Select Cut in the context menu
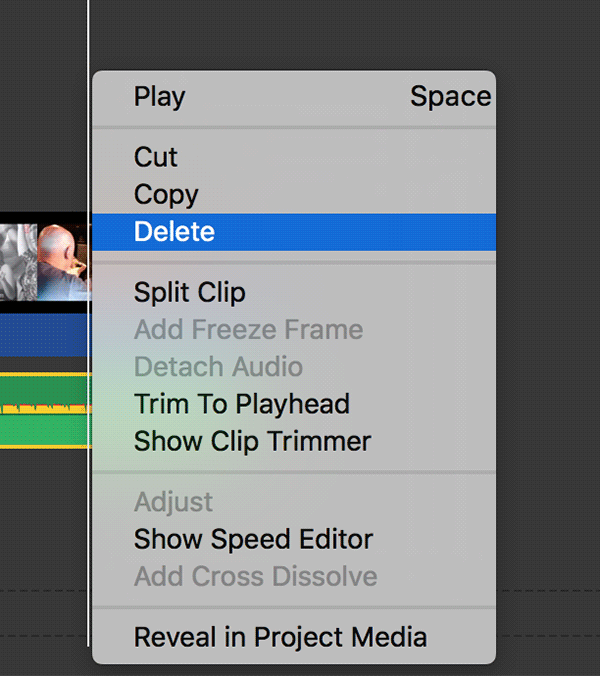The width and height of the screenshot is (600, 676). click(x=156, y=157)
